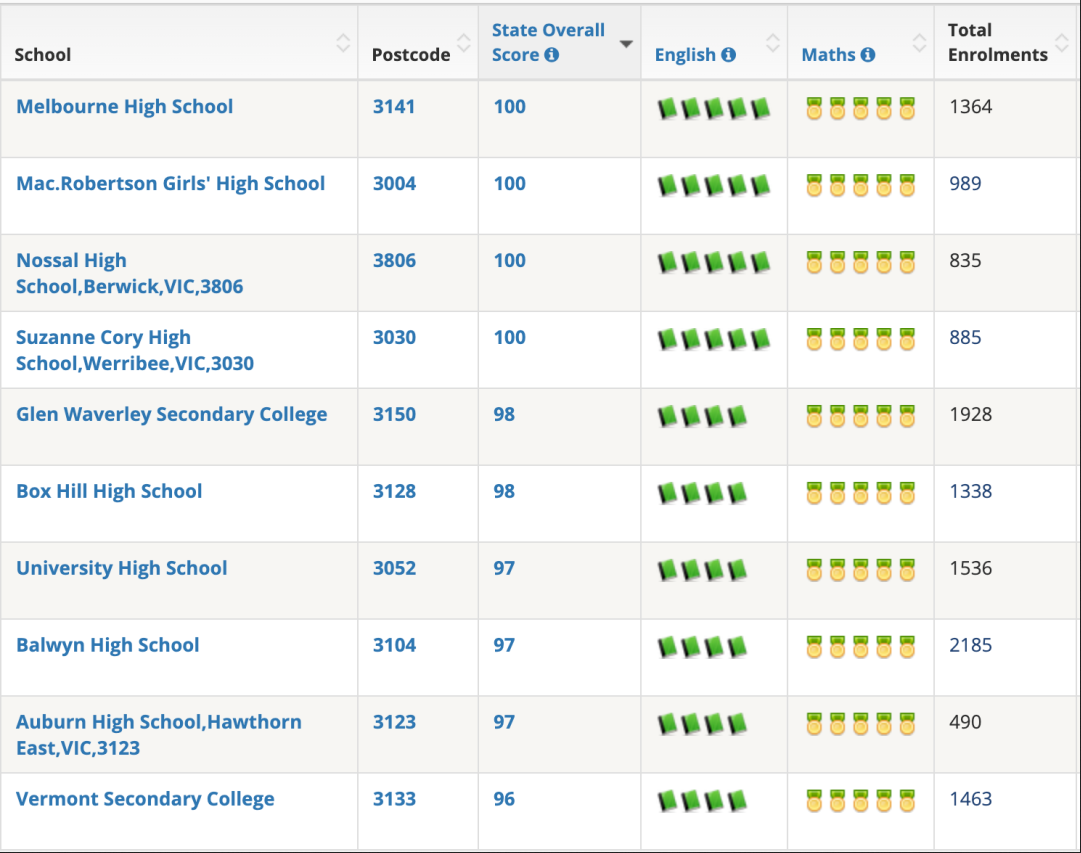This screenshot has width=1081, height=853.
Task: Click enrolment figure 1463
Action: point(971,799)
